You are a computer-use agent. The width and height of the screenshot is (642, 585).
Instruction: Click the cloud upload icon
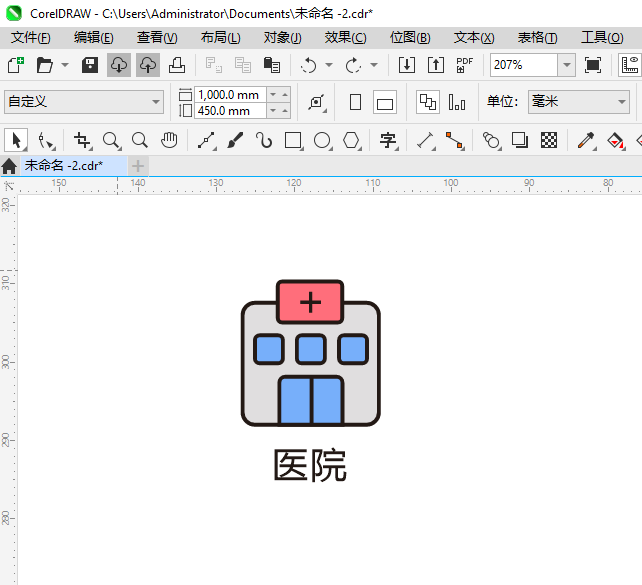pyautogui.click(x=148, y=65)
